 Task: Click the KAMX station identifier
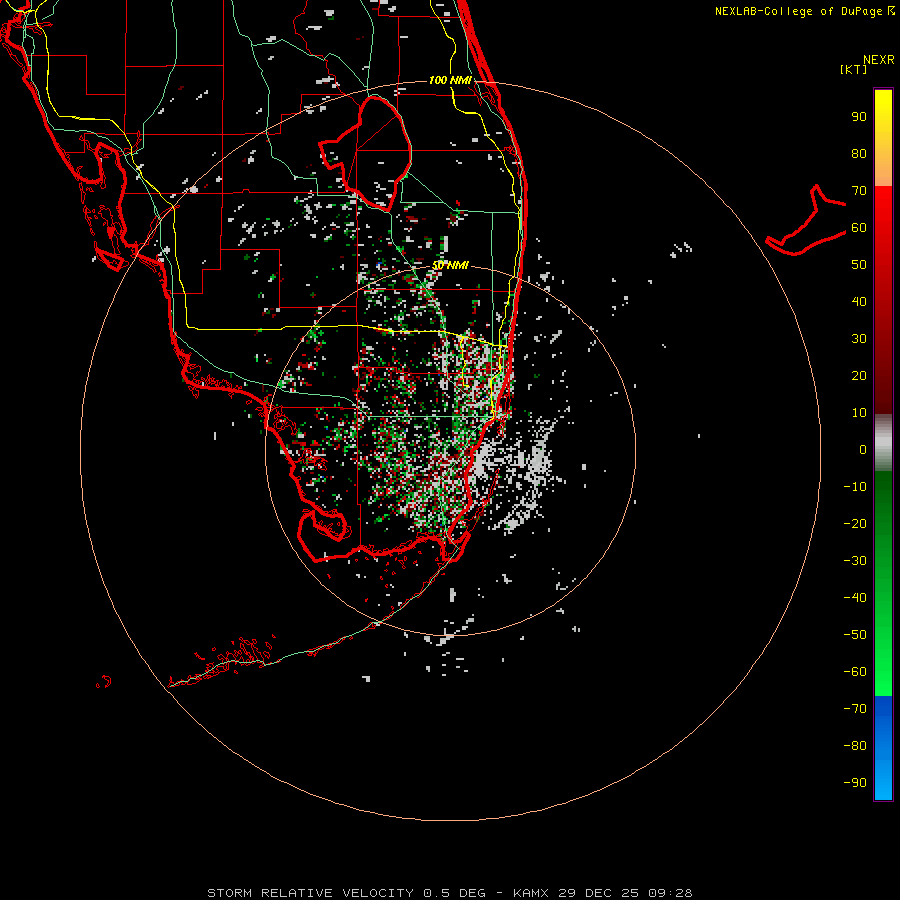[x=531, y=893]
